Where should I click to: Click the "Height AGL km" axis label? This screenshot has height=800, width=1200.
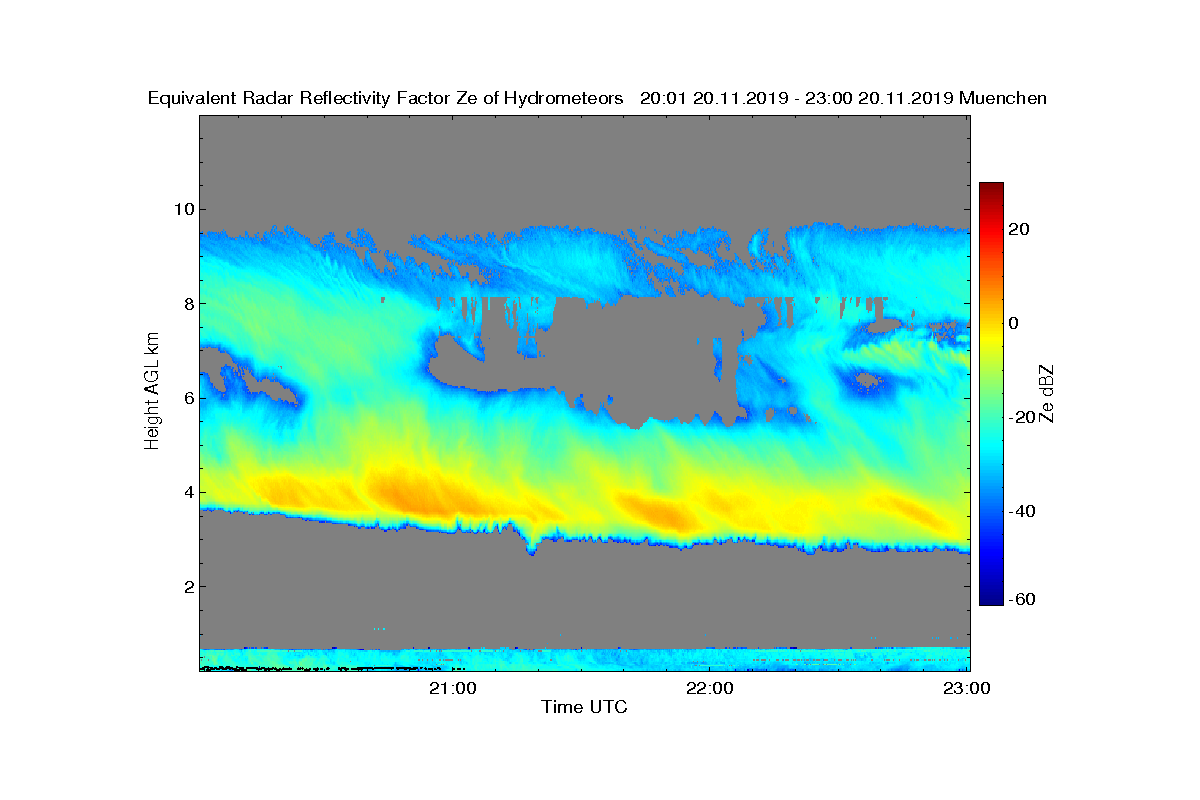[x=152, y=393]
